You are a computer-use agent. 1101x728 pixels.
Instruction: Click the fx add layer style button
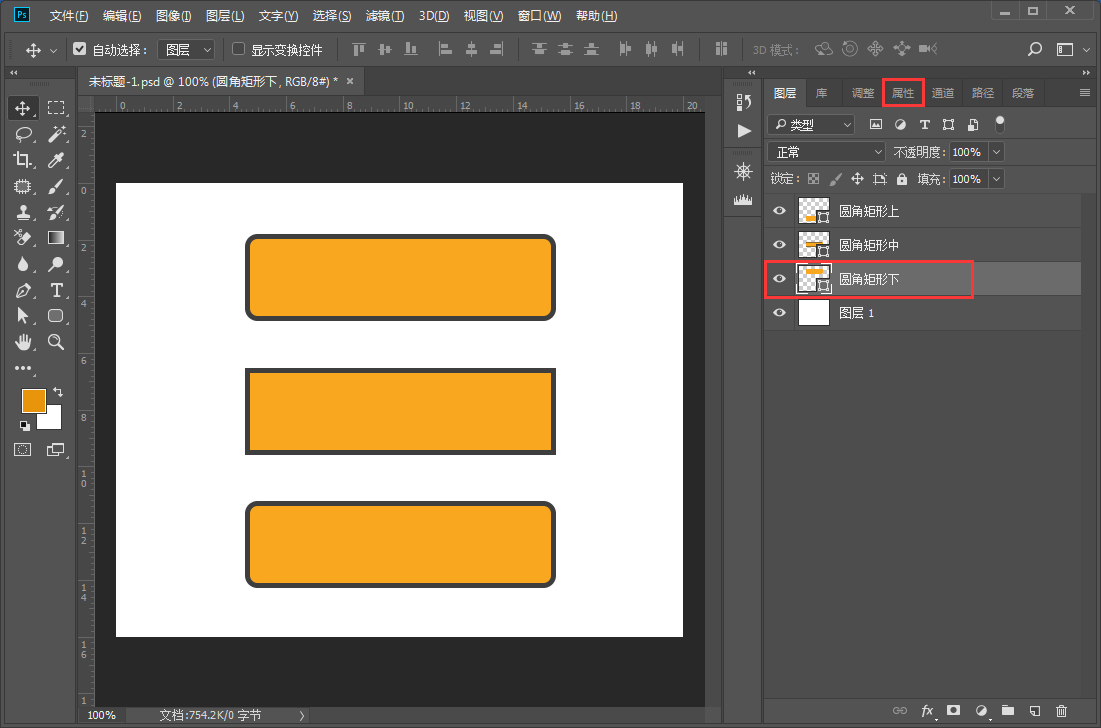click(927, 710)
